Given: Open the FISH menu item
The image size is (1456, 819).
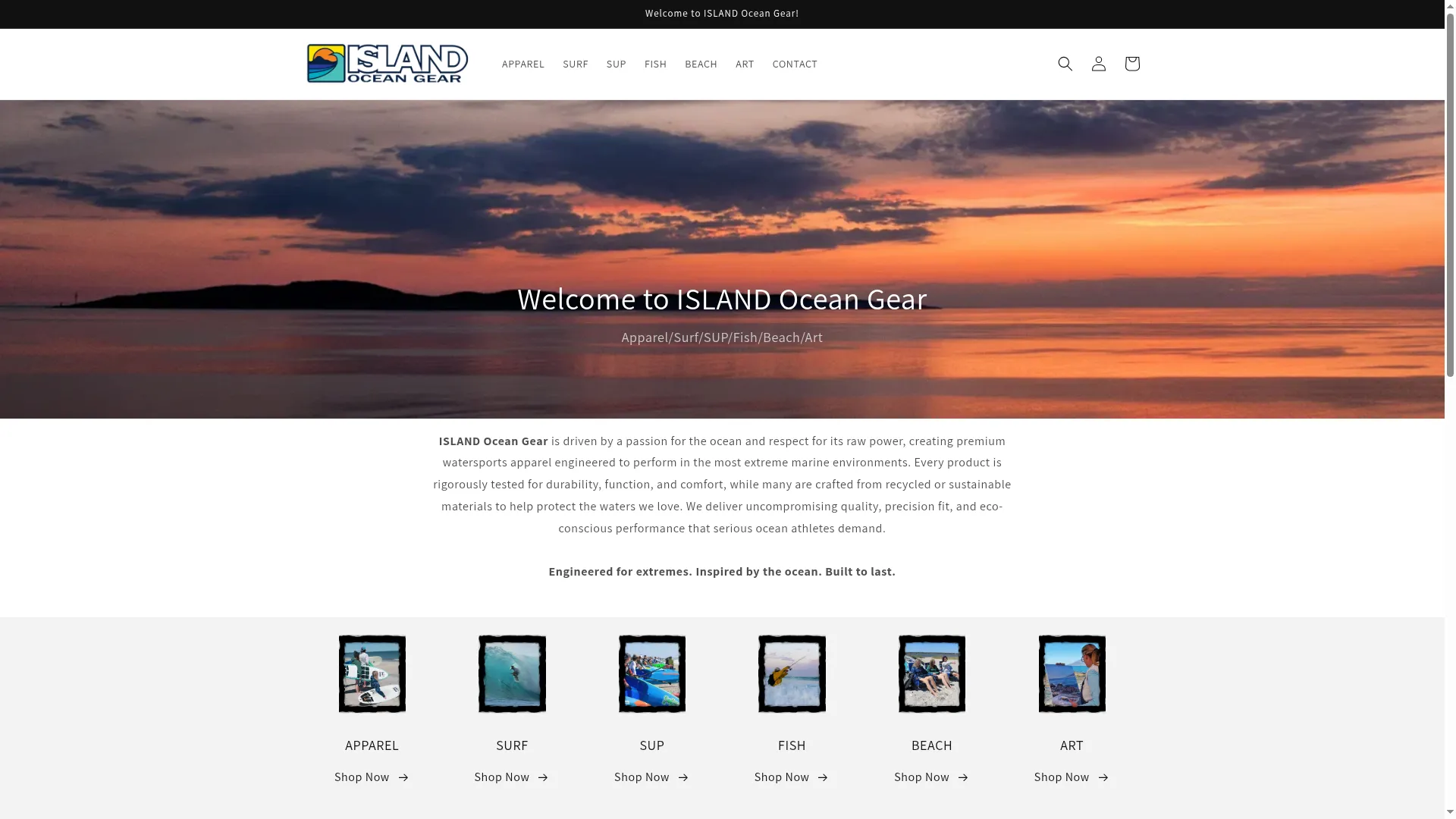Looking at the screenshot, I should point(655,64).
